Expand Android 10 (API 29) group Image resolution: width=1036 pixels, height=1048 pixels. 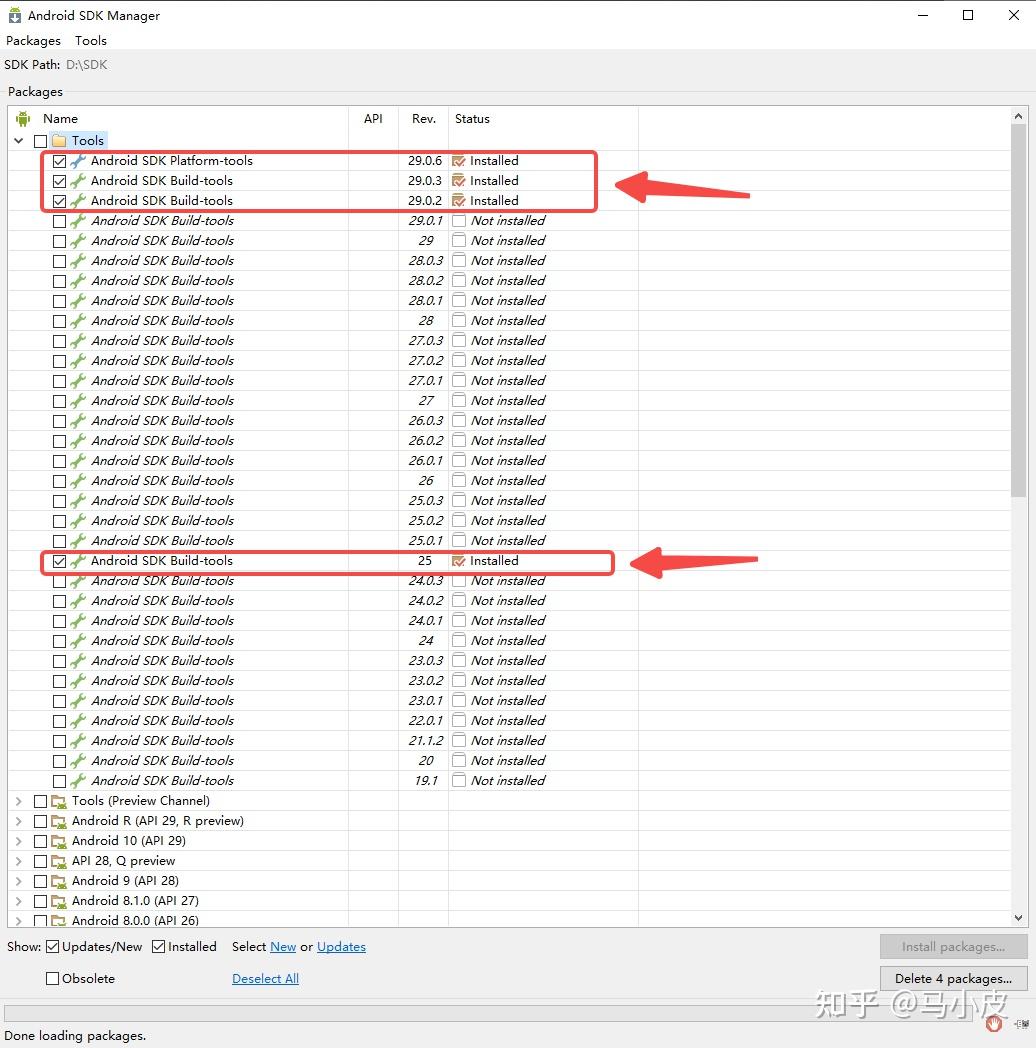(19, 841)
